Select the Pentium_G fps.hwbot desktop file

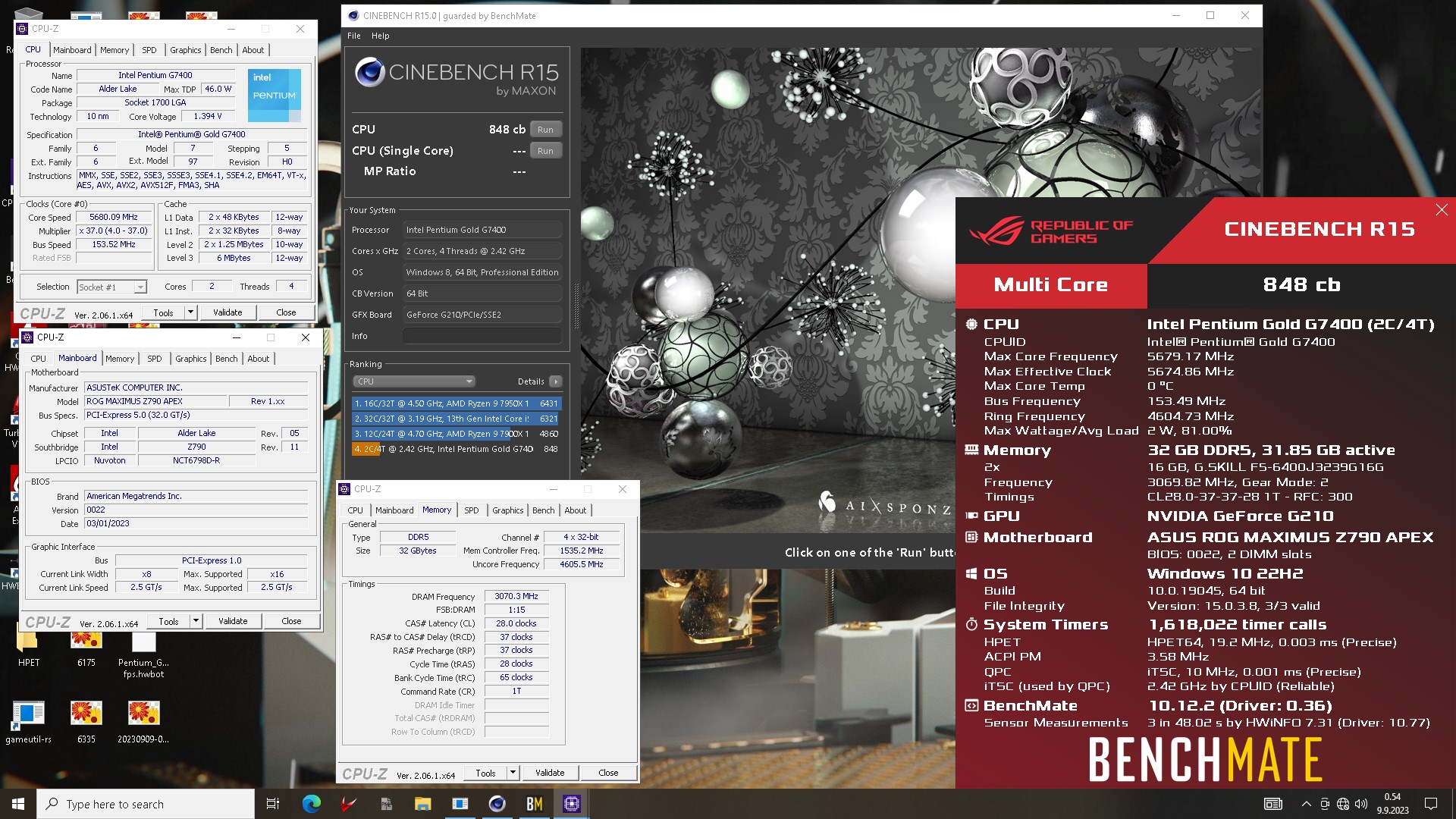click(143, 655)
